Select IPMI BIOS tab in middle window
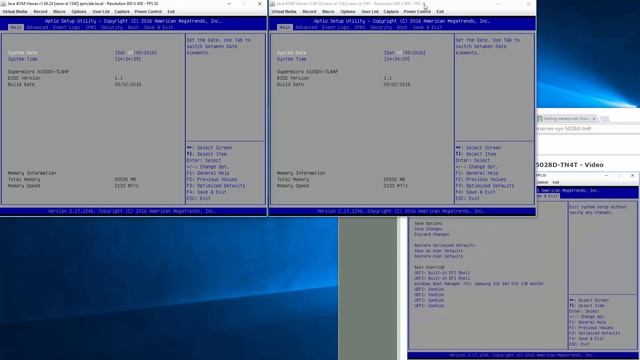Viewport: 640px width, 360px height. [x=359, y=27]
